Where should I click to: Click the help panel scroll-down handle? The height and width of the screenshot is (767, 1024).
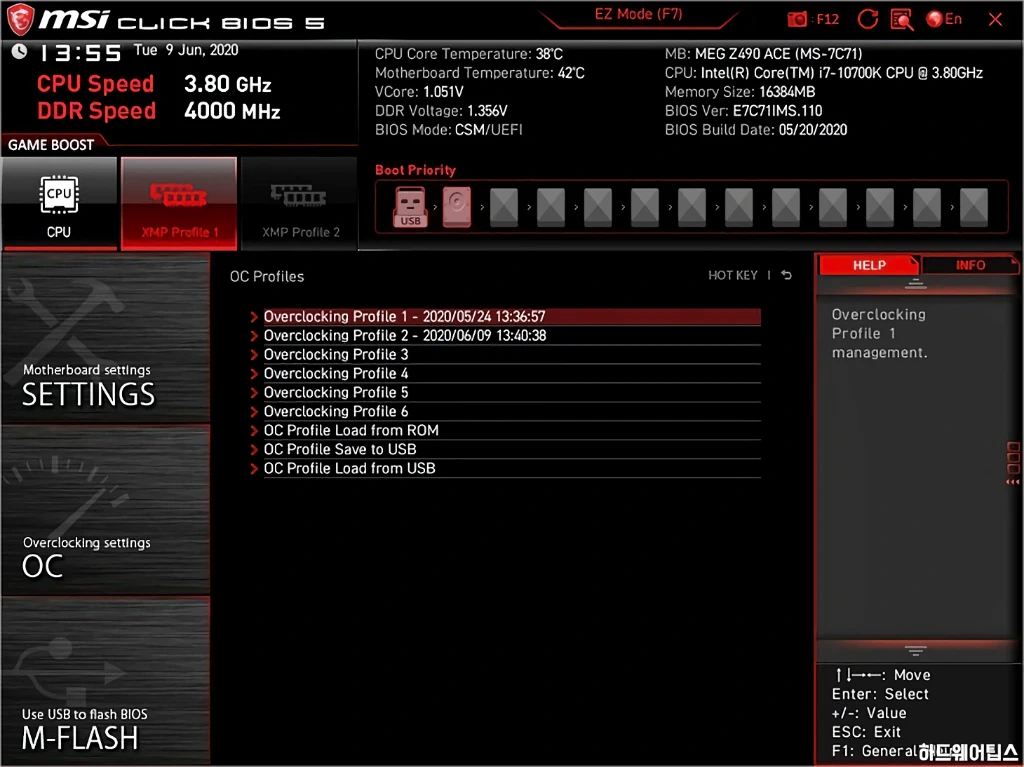tap(915, 650)
